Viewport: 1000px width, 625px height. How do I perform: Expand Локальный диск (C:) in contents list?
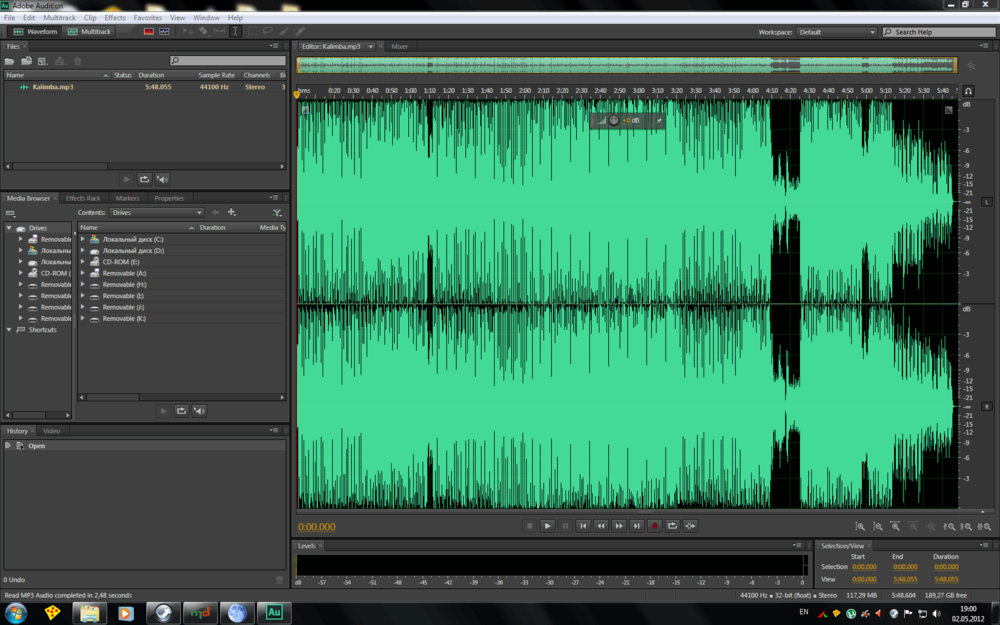point(83,240)
